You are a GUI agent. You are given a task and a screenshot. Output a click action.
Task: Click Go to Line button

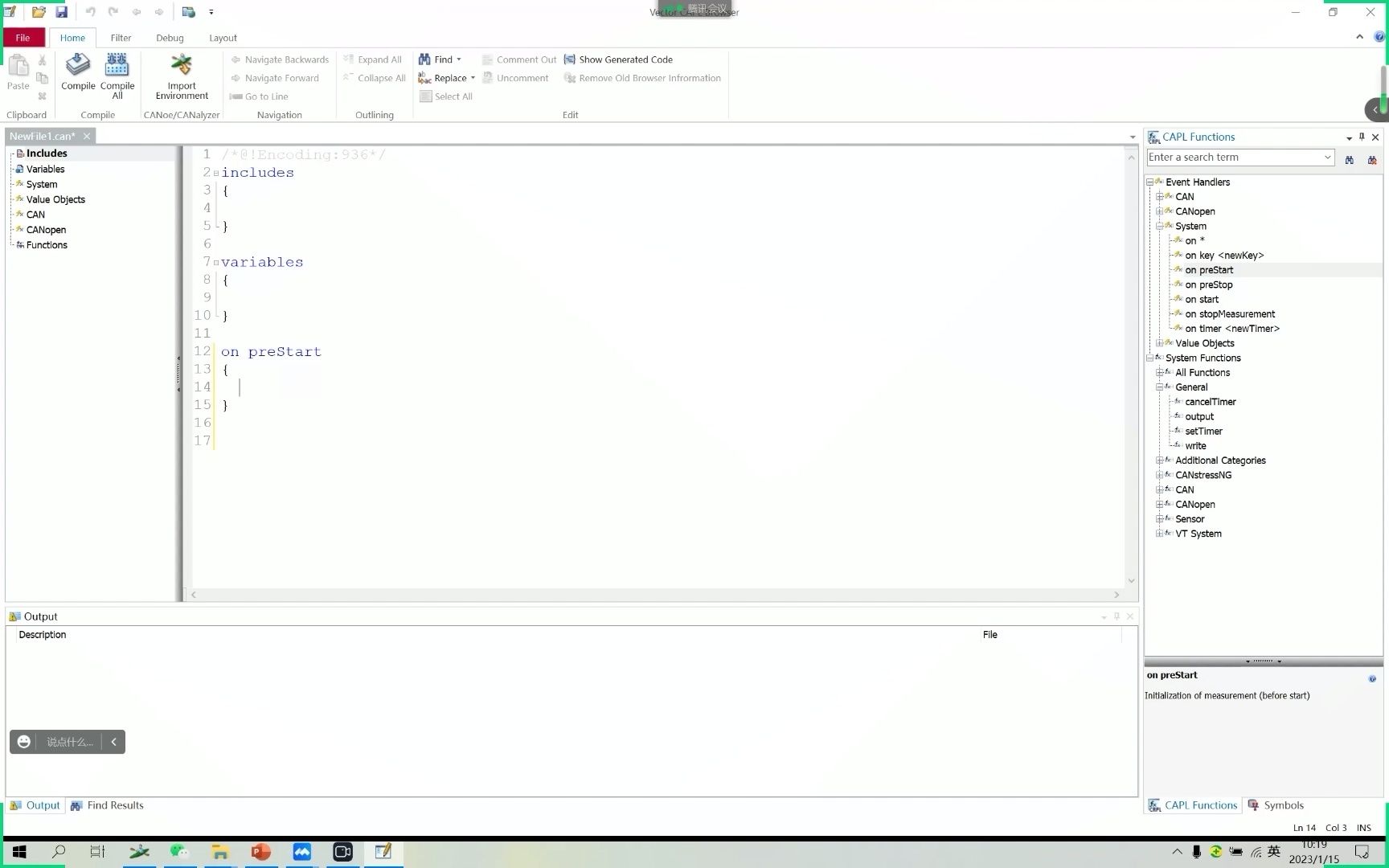[259, 96]
